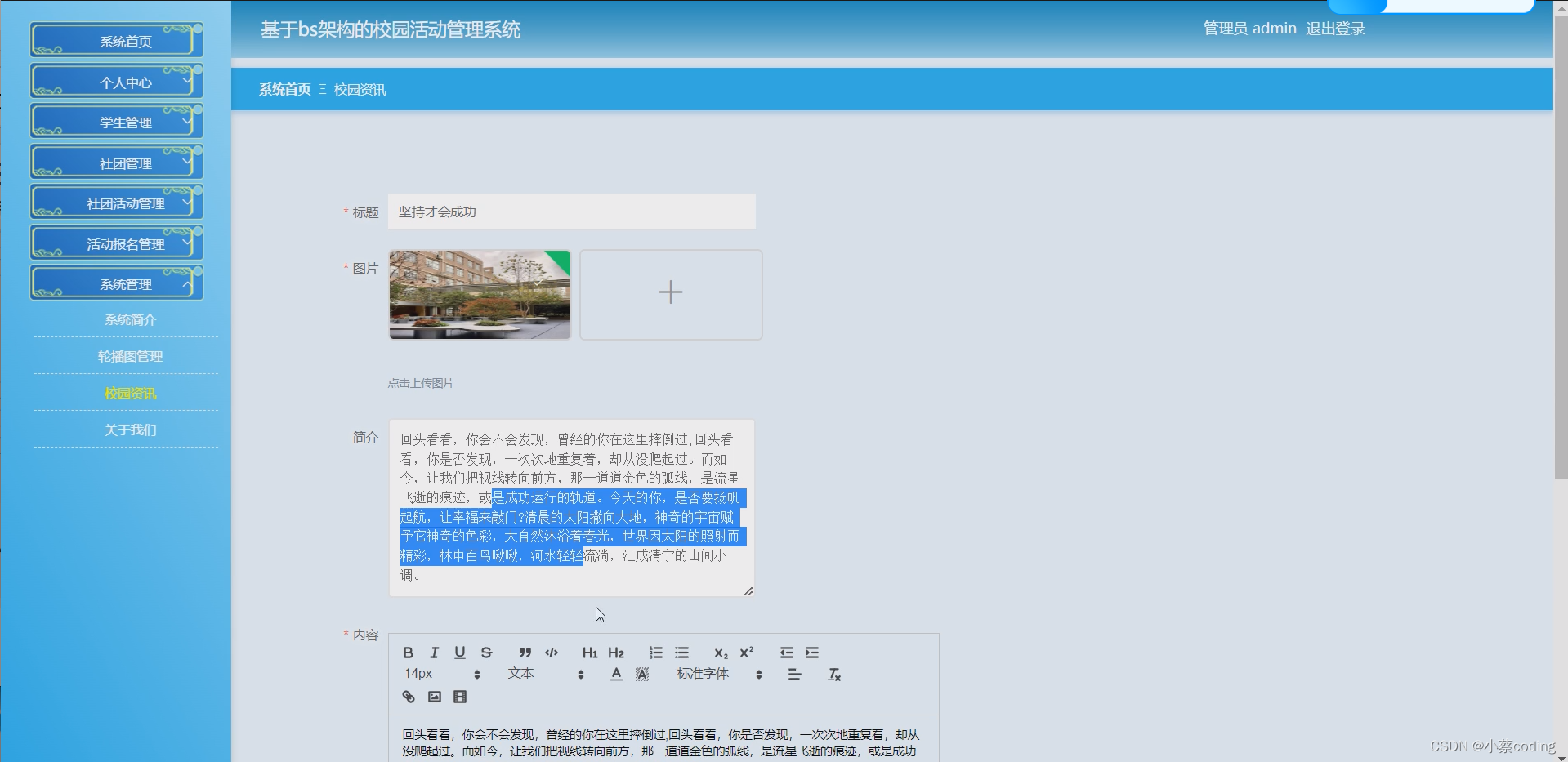Screen dimensions: 1568x762
Task: Apply subscript formatting
Action: click(721, 653)
